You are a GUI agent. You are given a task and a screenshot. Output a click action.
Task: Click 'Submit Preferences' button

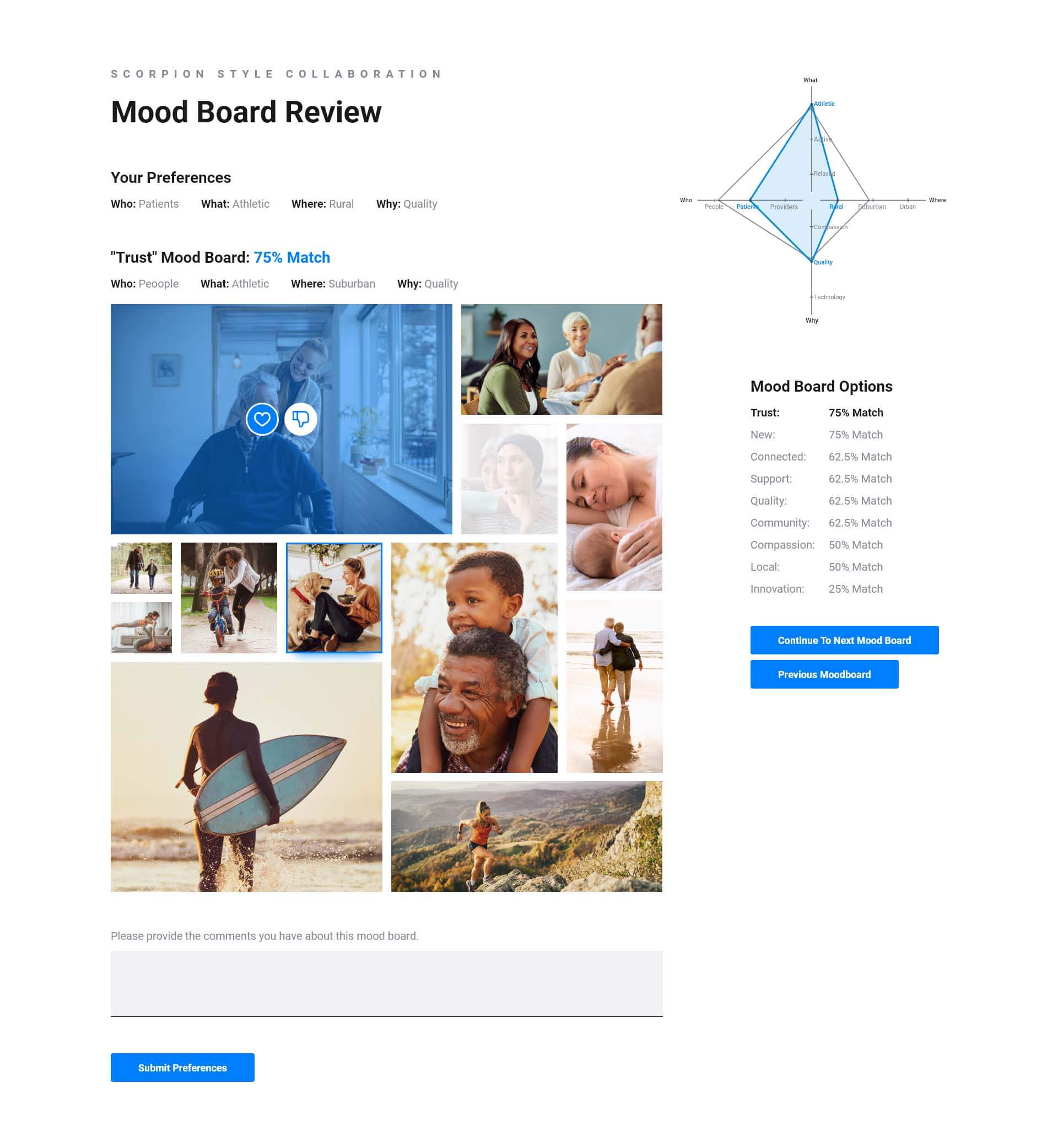pyautogui.click(x=182, y=1067)
